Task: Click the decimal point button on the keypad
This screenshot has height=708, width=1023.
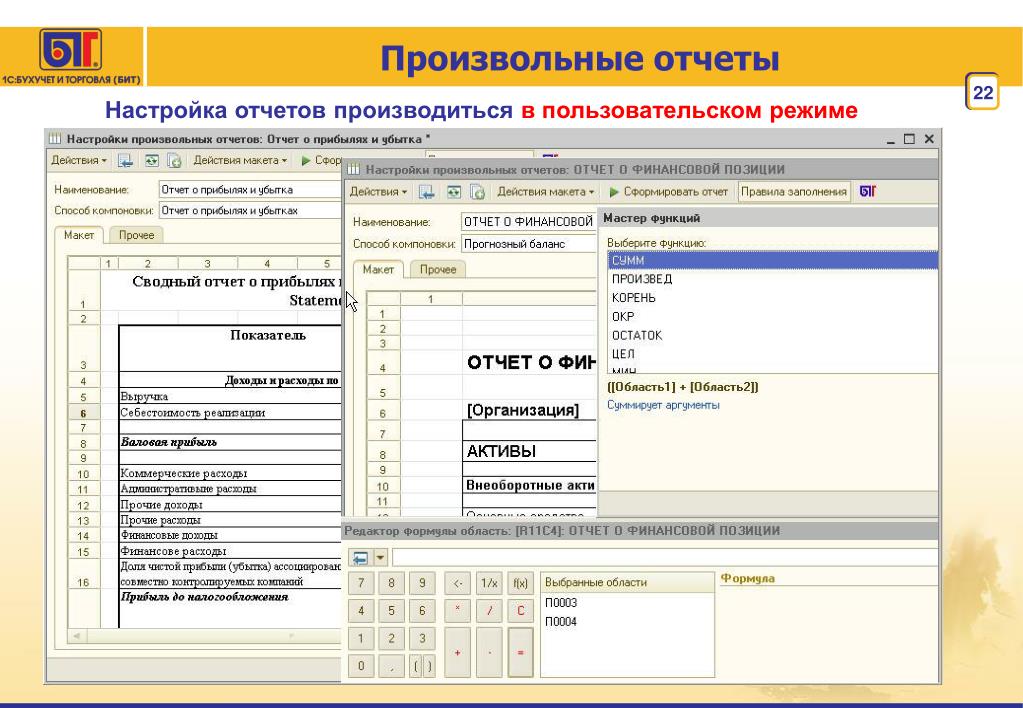Action: click(391, 667)
